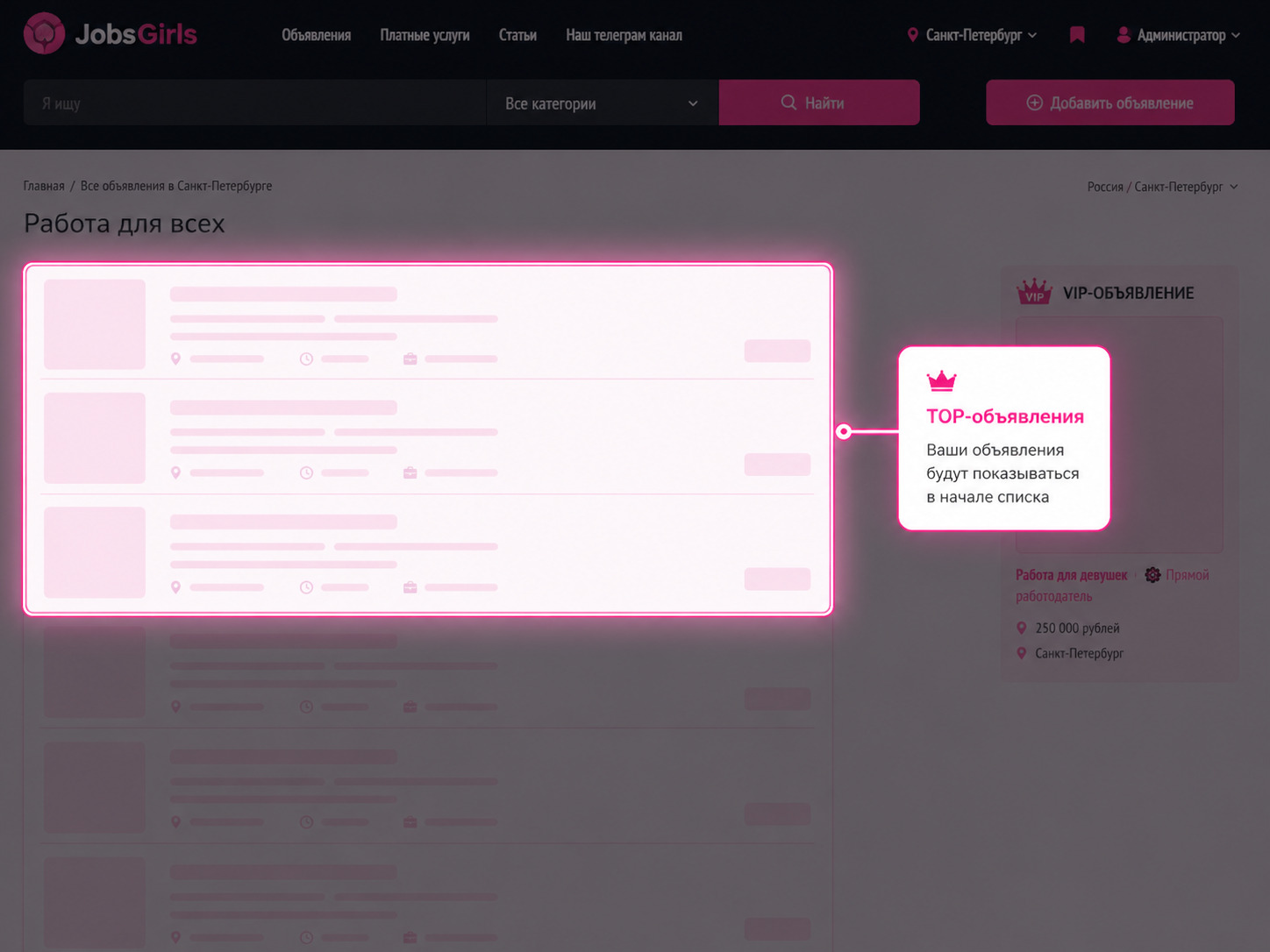
Task: Click the location pin icon near Санкт-Петербург
Action: tap(912, 35)
